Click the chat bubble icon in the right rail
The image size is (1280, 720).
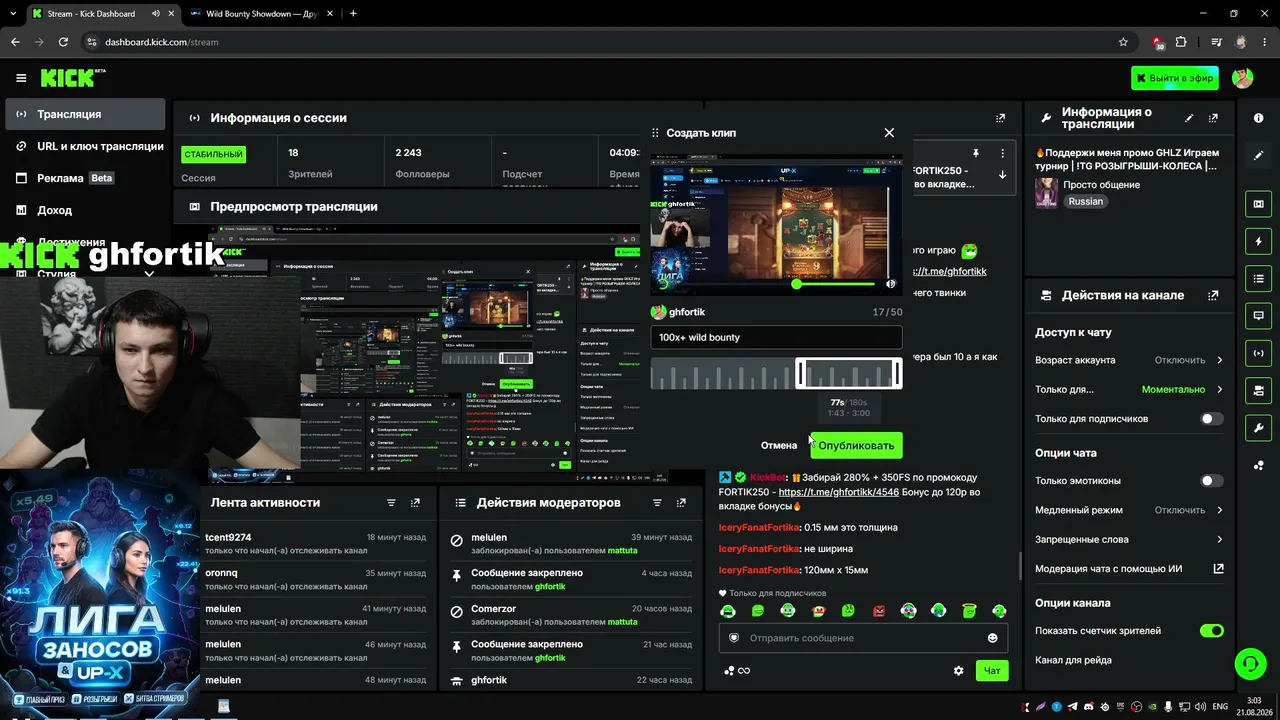[1259, 315]
